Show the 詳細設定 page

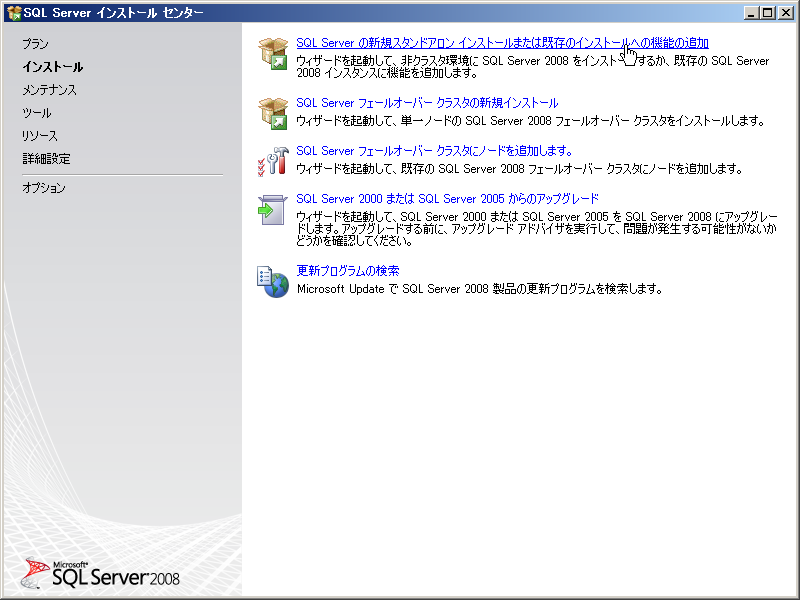tap(46, 159)
